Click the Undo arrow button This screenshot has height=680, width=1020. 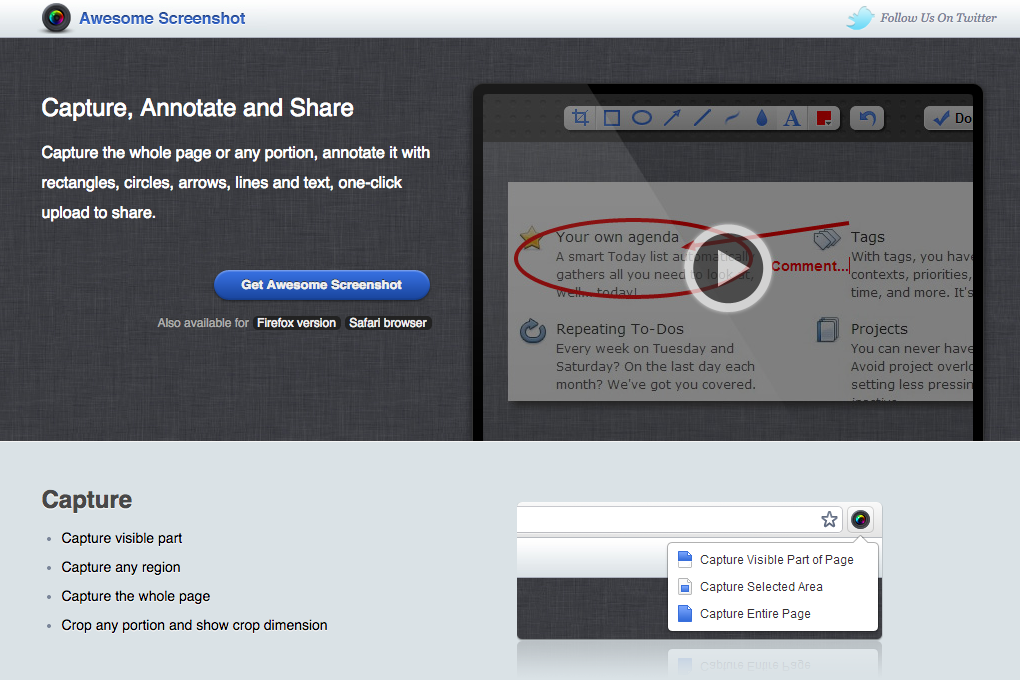click(x=867, y=118)
